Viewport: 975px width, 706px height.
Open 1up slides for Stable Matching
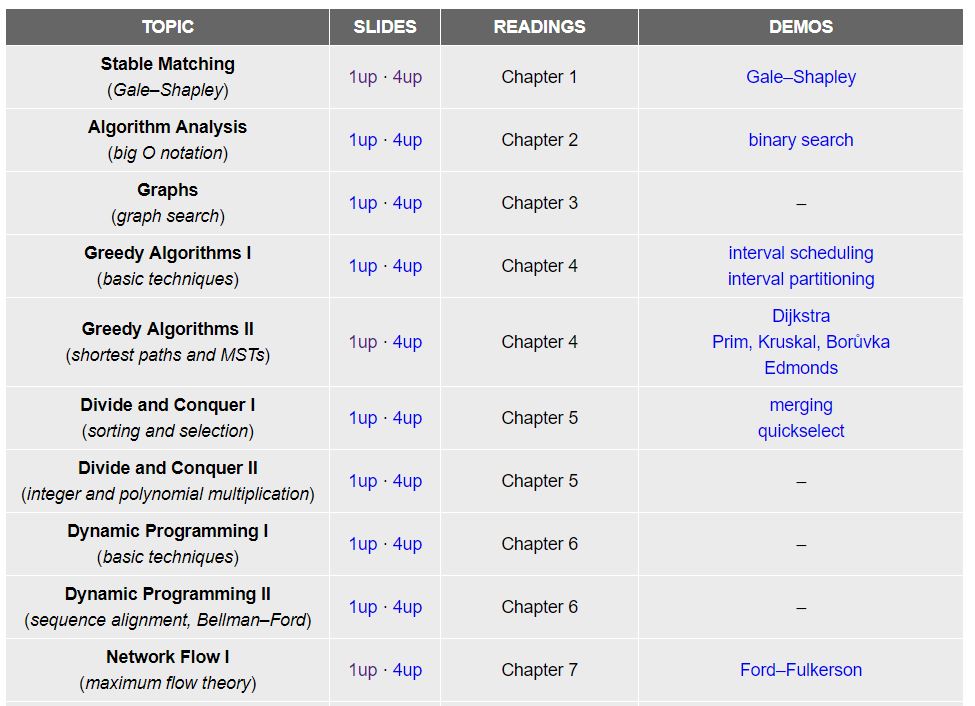pyautogui.click(x=362, y=77)
